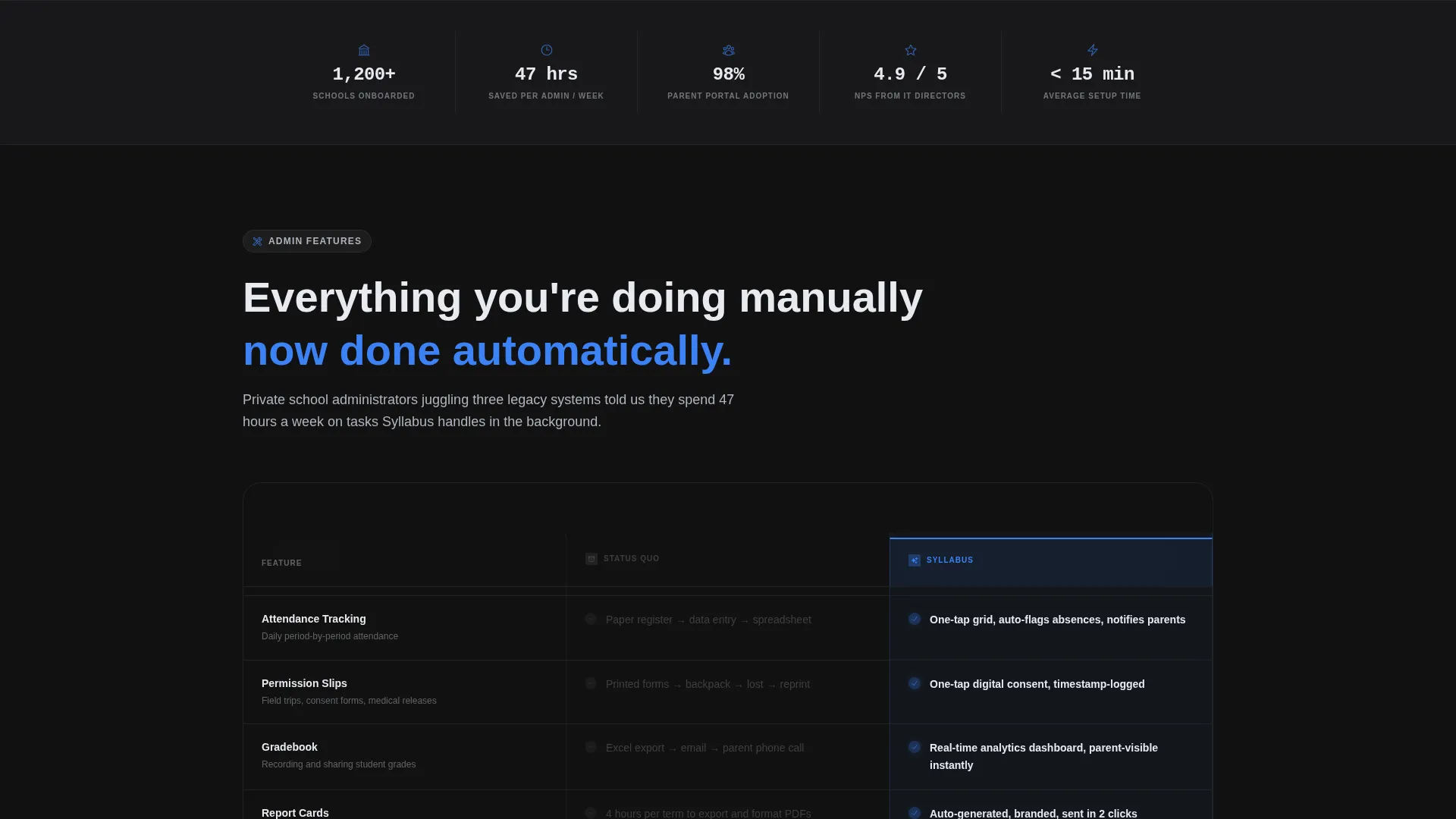Click Daily period-by-period attendance subtitle

click(330, 636)
